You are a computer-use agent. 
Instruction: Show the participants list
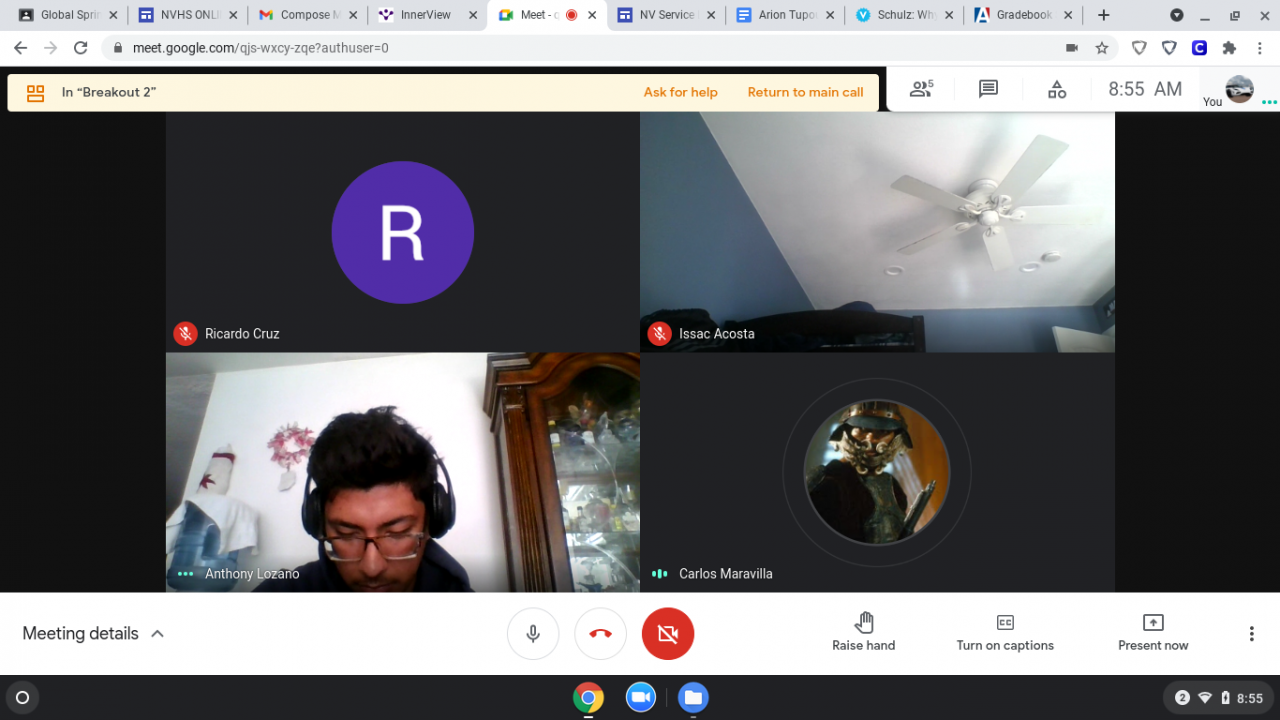921,89
